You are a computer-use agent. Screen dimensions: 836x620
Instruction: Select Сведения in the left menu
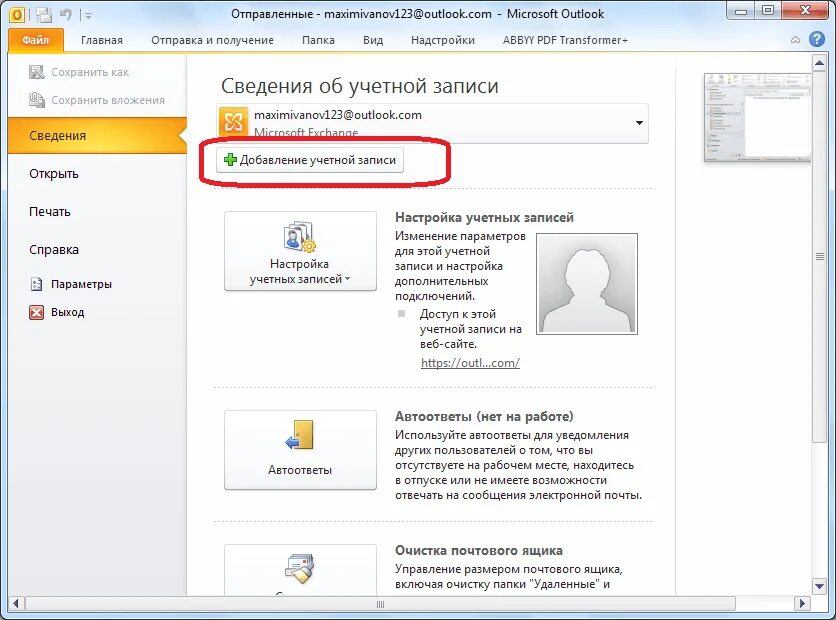coord(98,135)
